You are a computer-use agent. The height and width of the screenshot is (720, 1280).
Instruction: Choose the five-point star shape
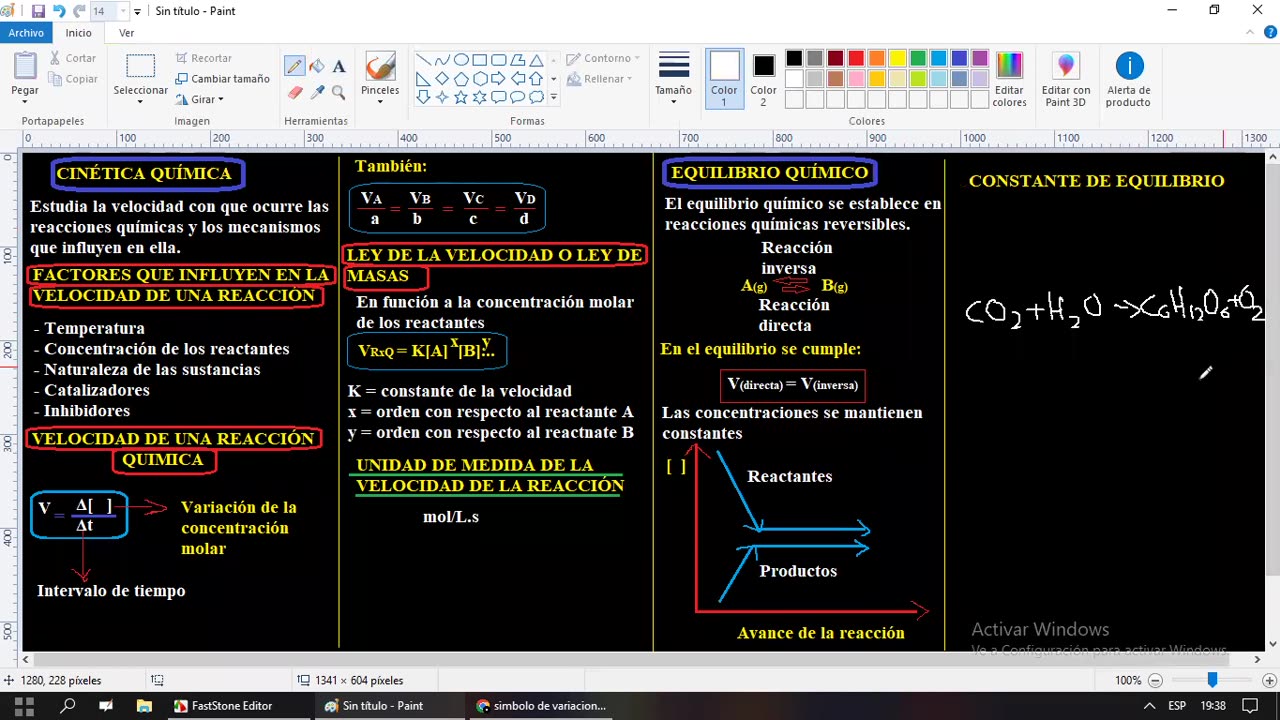point(460,97)
